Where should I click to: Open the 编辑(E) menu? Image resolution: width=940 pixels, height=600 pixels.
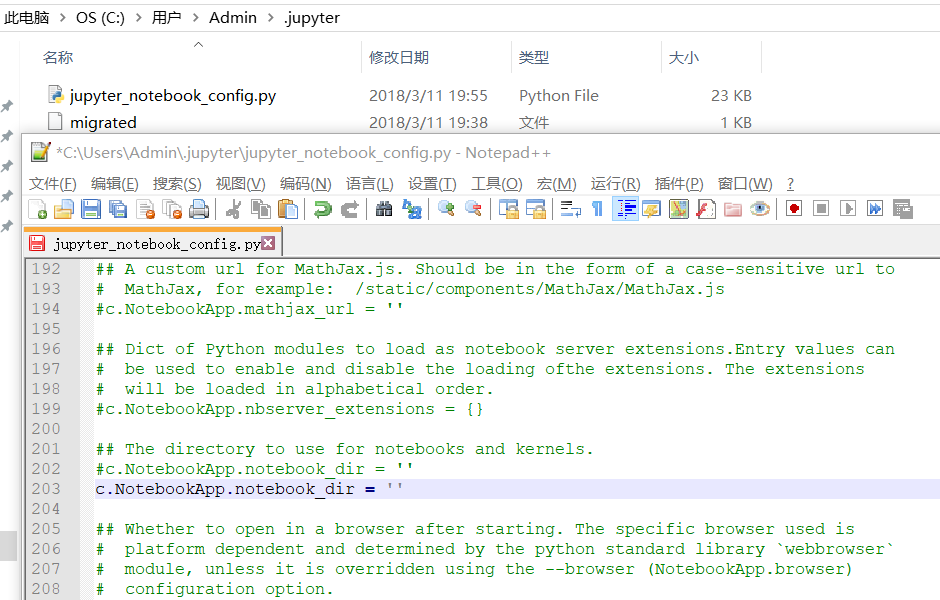[x=115, y=184]
